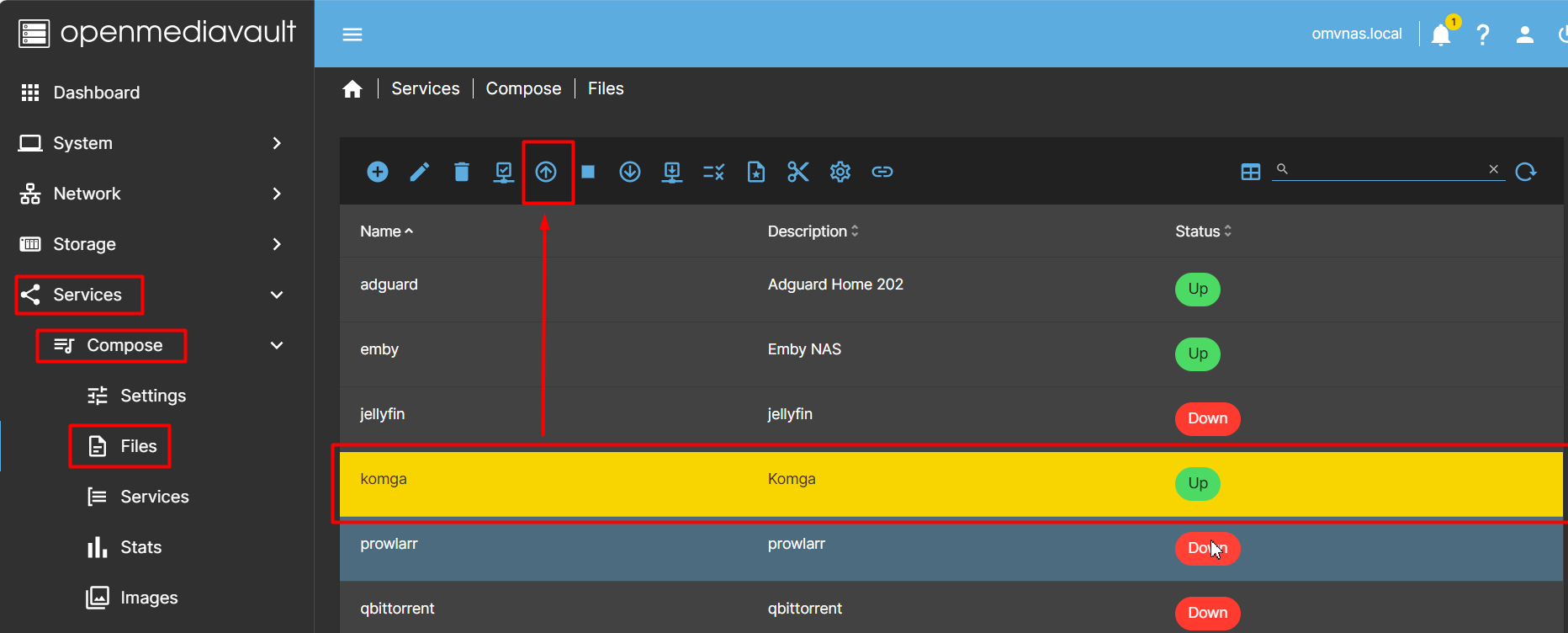Click the chain link toolbar icon
Image resolution: width=1568 pixels, height=633 pixels.
[x=882, y=172]
